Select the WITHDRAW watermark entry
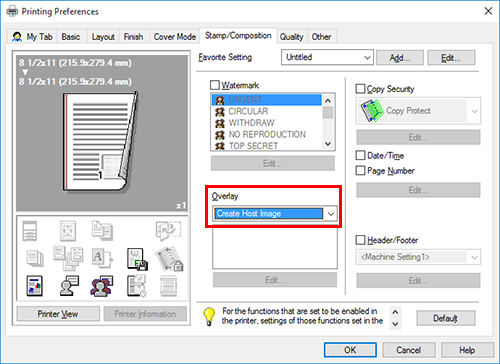500x364 pixels. click(x=267, y=123)
